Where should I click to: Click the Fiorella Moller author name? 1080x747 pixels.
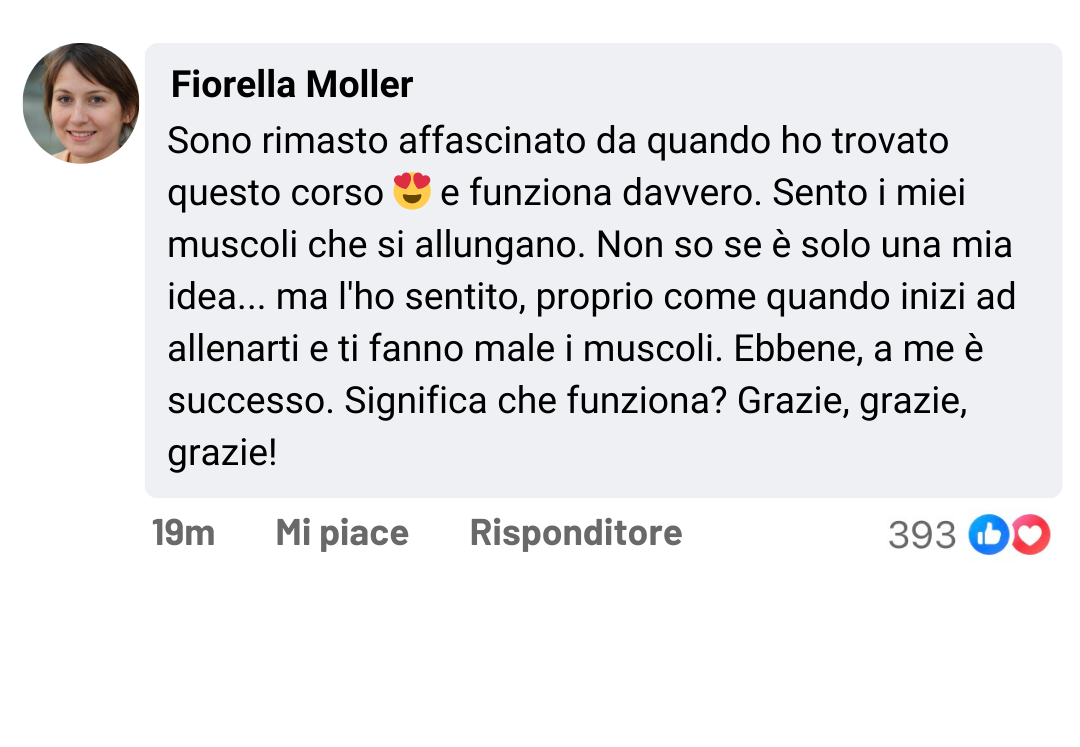[292, 85]
